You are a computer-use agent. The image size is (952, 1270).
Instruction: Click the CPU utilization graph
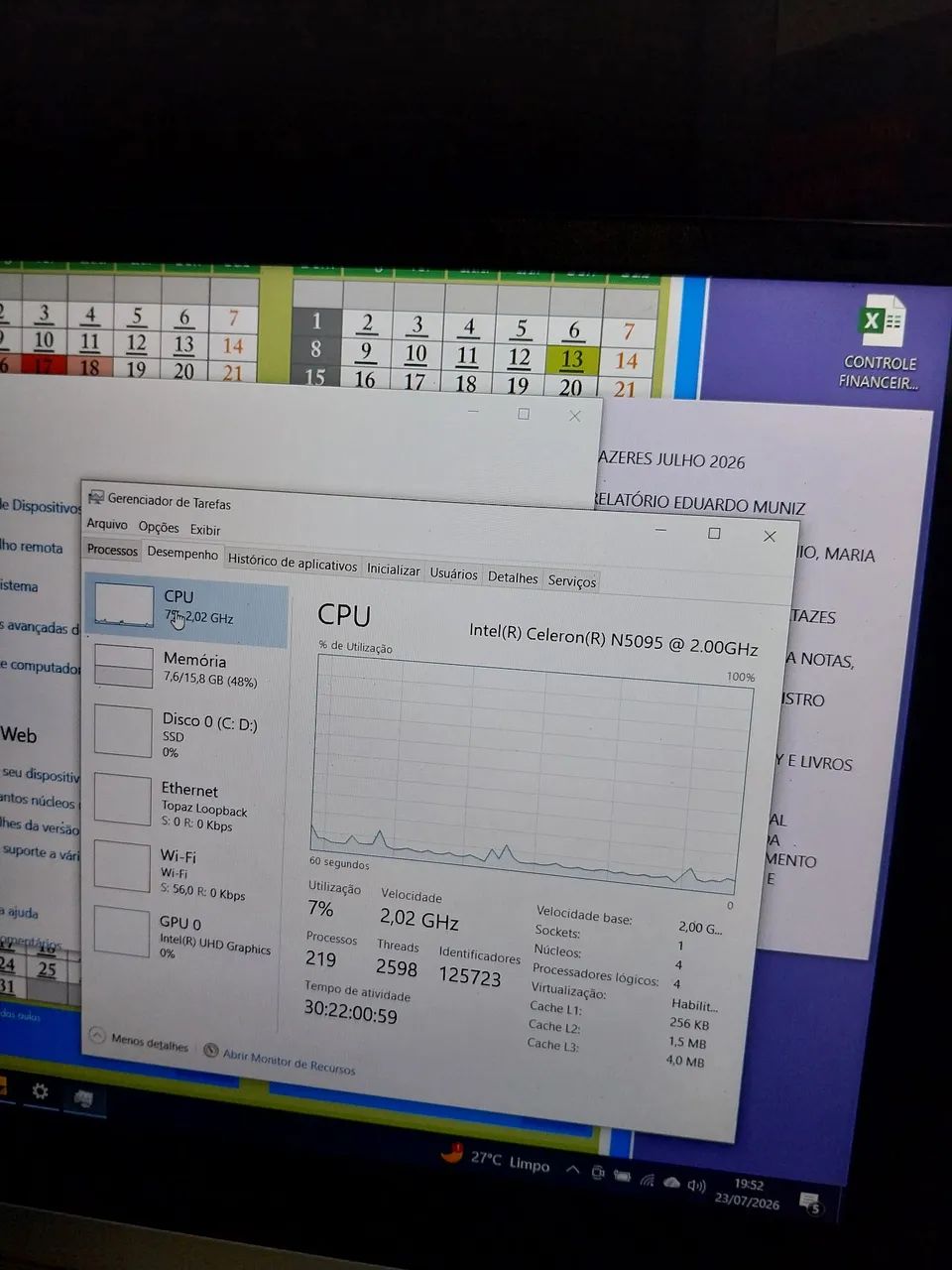click(x=531, y=774)
